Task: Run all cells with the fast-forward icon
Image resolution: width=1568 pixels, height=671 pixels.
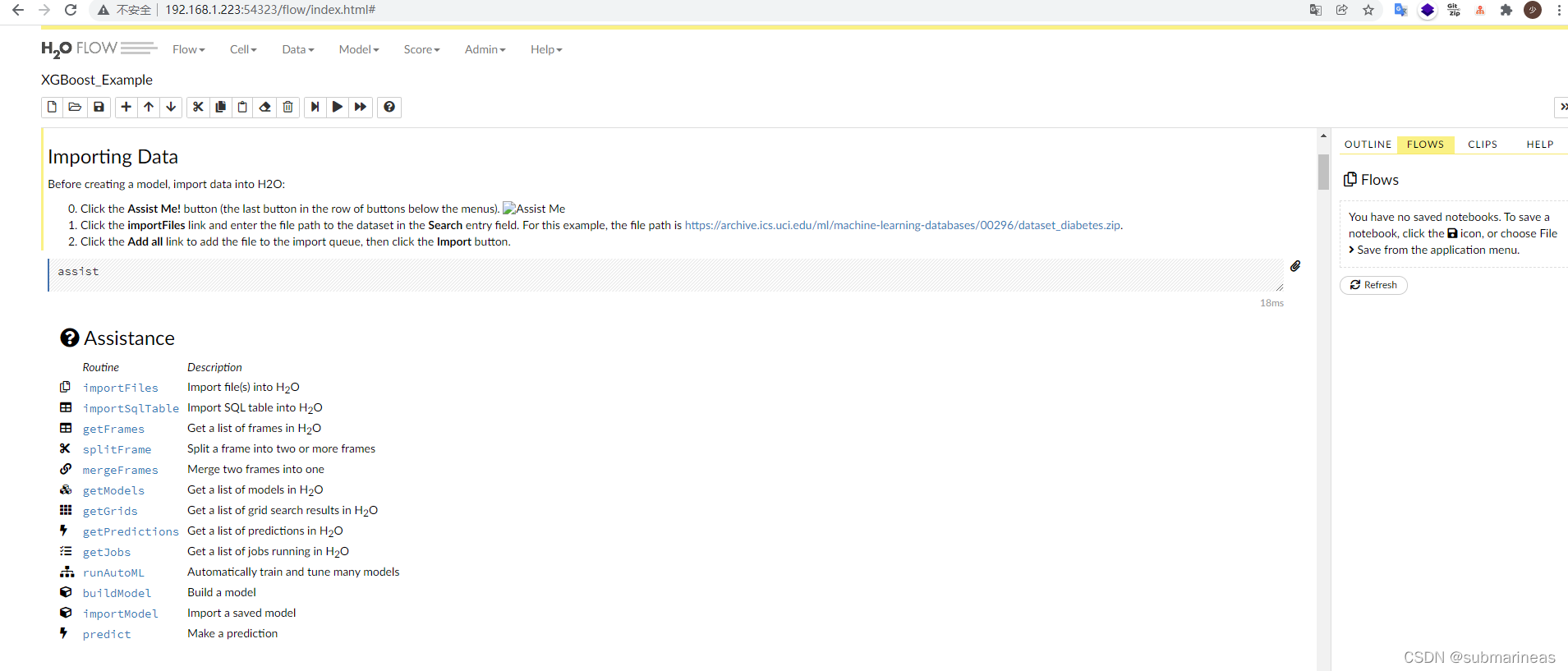Action: [361, 107]
